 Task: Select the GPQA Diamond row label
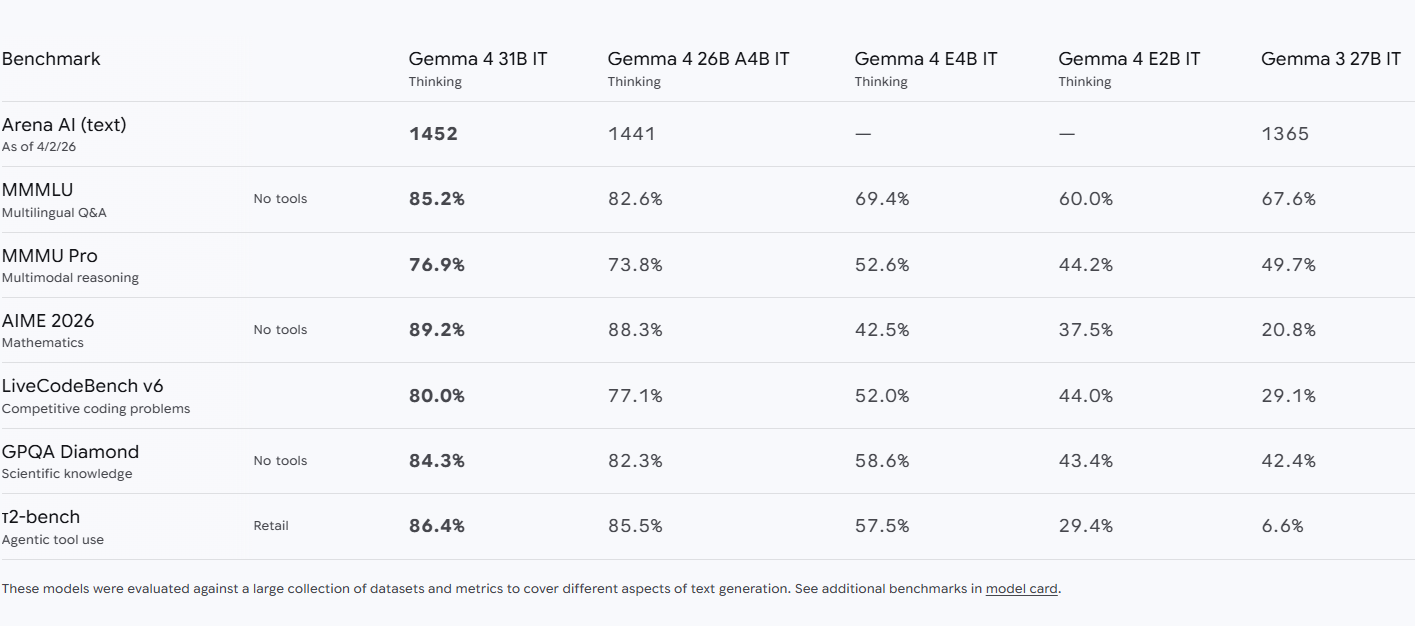tap(70, 452)
